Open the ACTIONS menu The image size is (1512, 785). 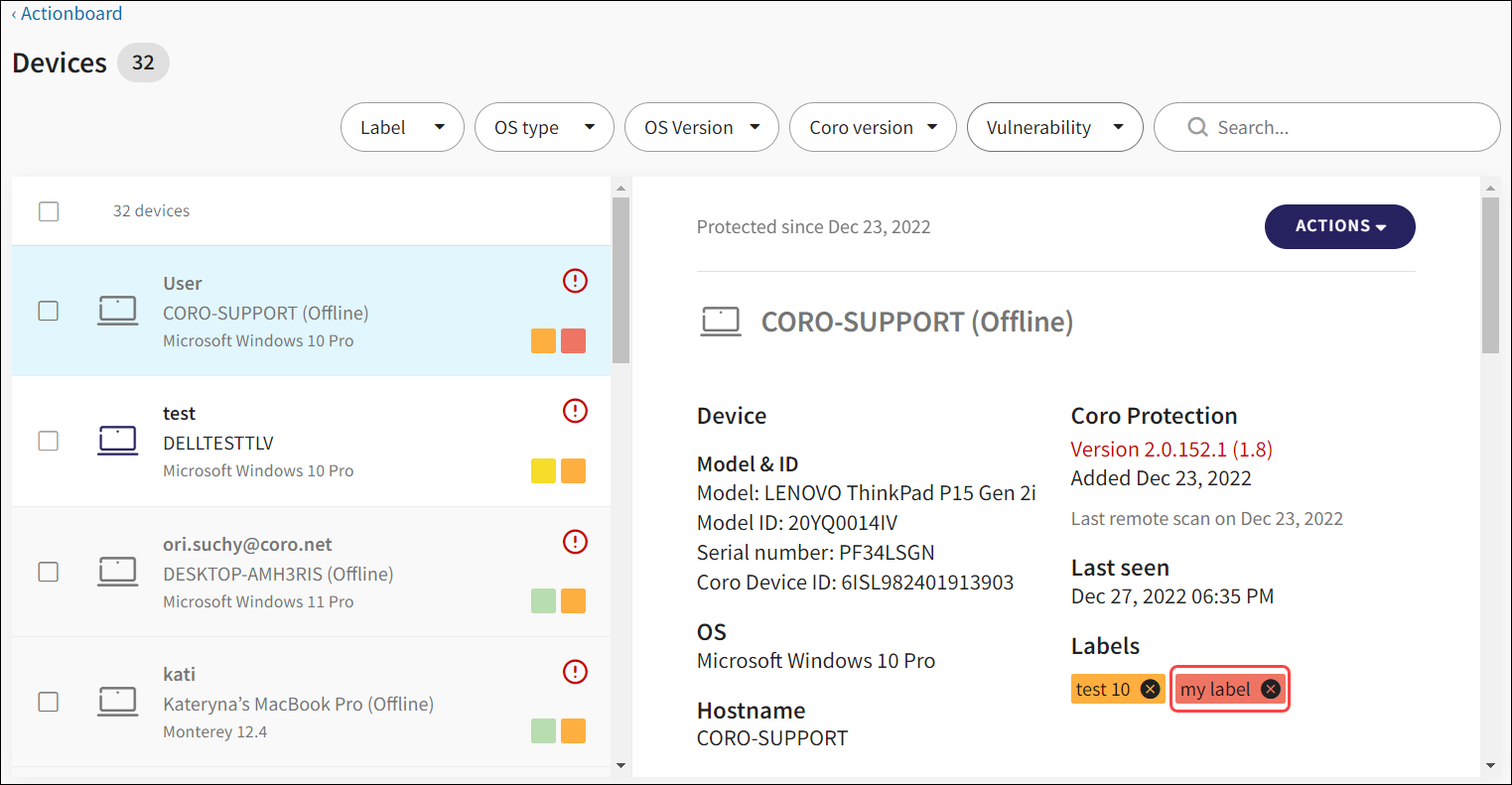[x=1339, y=227]
